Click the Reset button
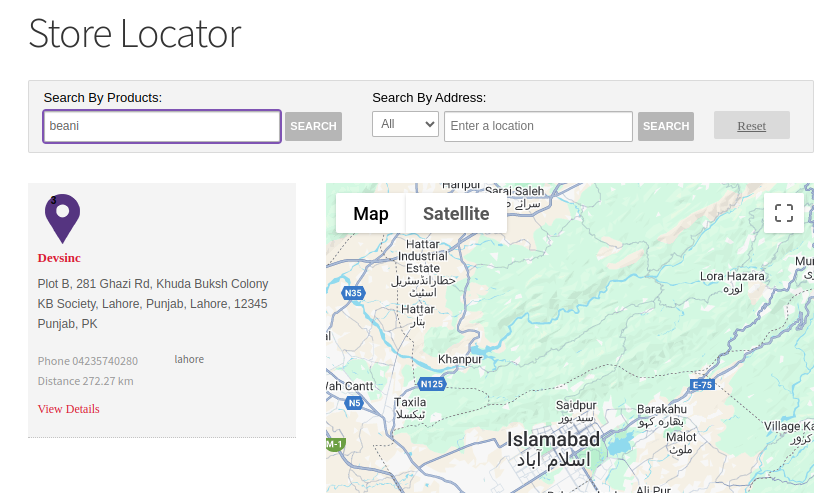 pyautogui.click(x=751, y=126)
